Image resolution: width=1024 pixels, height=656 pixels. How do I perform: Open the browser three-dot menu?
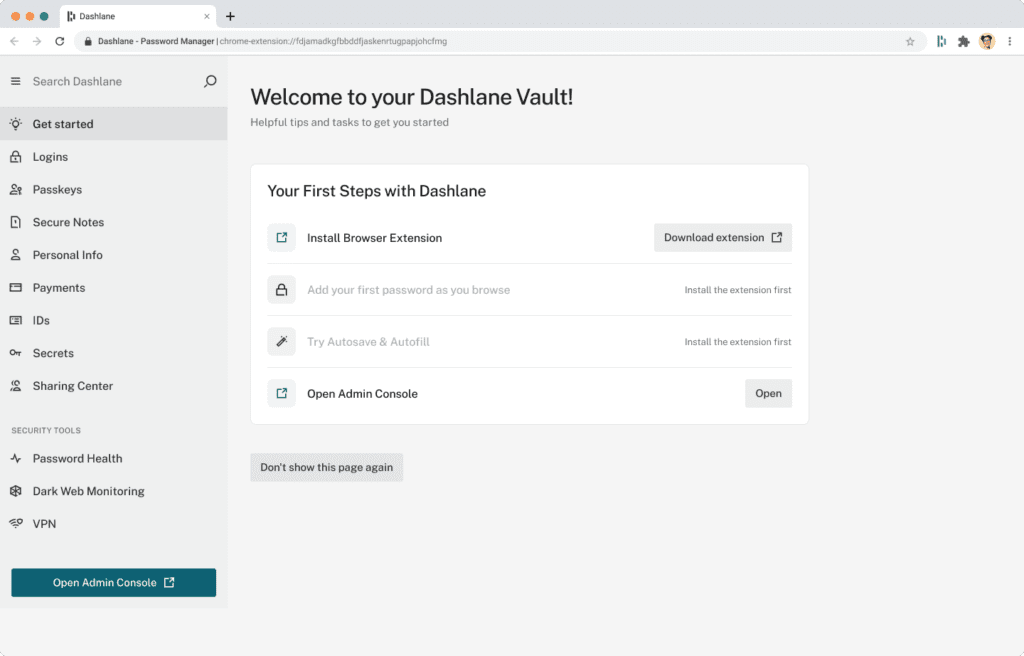pyautogui.click(x=1011, y=41)
